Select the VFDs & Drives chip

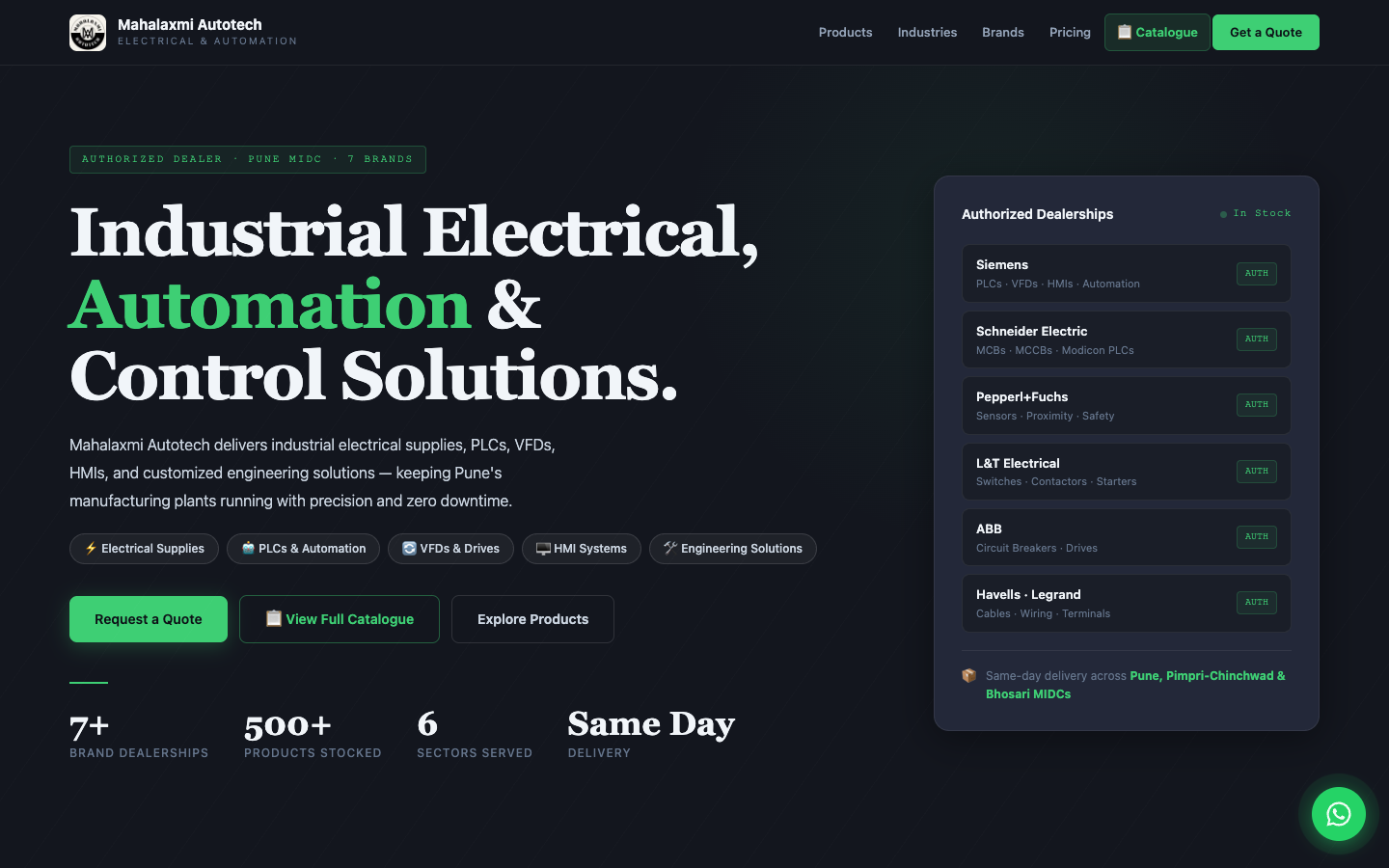click(x=450, y=549)
